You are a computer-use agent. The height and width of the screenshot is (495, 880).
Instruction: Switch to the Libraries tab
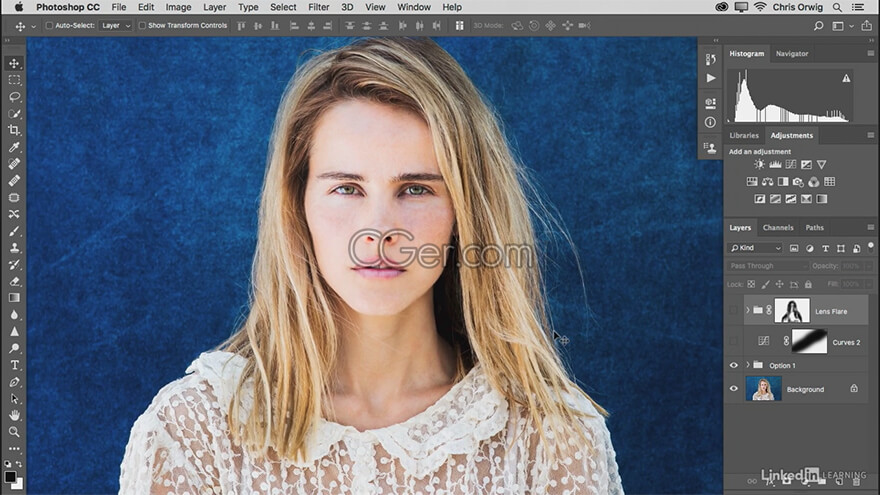pos(744,135)
